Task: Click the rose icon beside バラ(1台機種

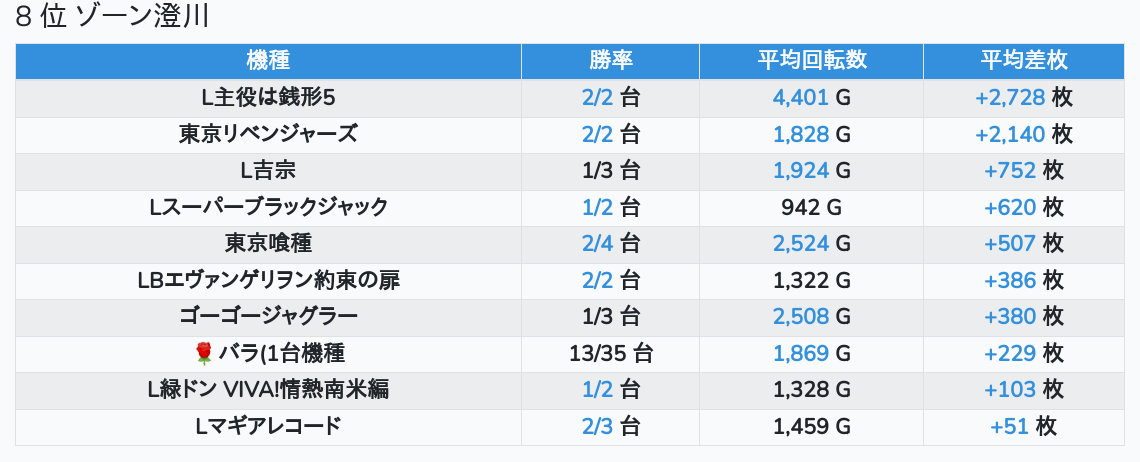Action: (204, 353)
